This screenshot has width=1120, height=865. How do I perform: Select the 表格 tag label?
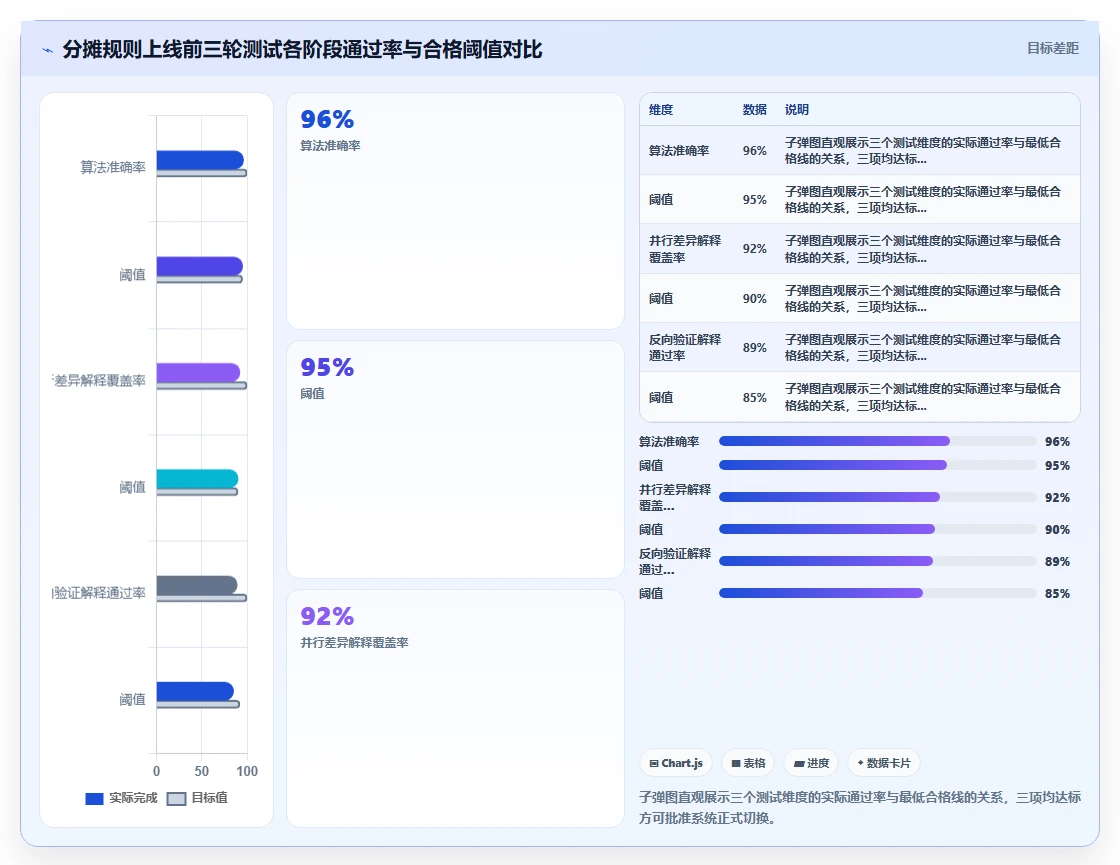pos(754,763)
